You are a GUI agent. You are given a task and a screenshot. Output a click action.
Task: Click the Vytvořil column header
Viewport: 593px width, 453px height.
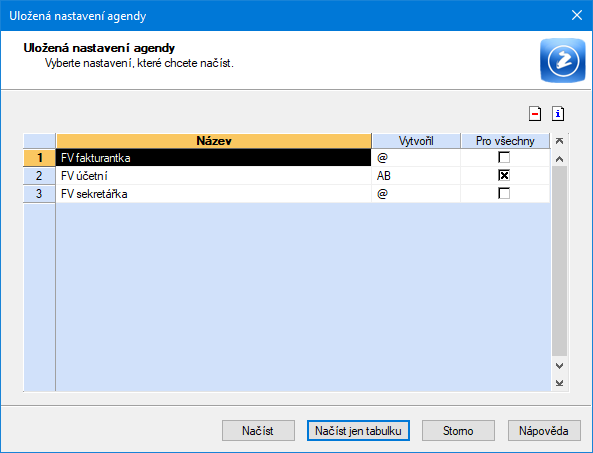tap(416, 141)
